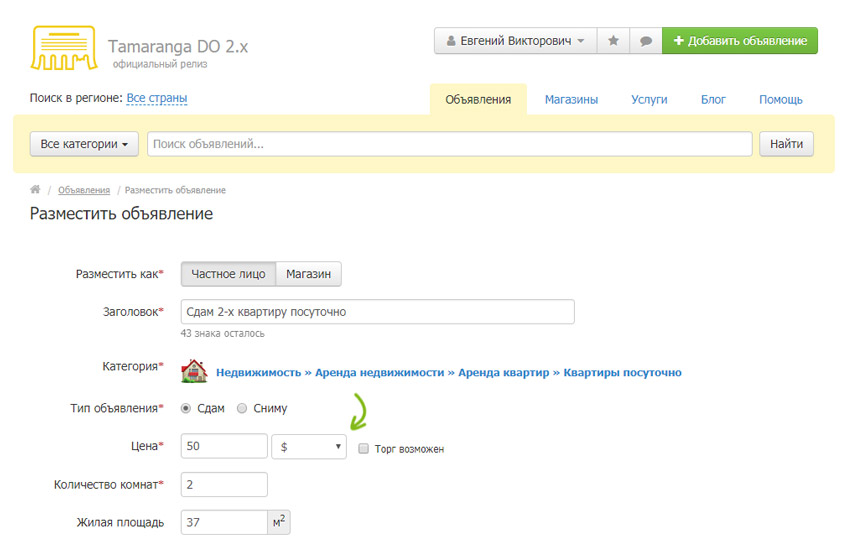847x547 pixels.
Task: Select the Сниму radio option
Action: (242, 408)
